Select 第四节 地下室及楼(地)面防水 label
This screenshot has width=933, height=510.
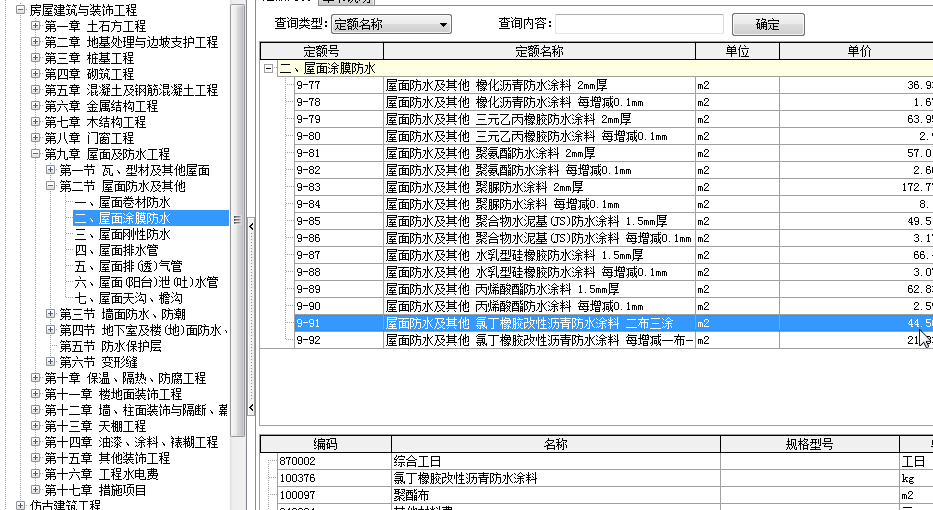143,330
